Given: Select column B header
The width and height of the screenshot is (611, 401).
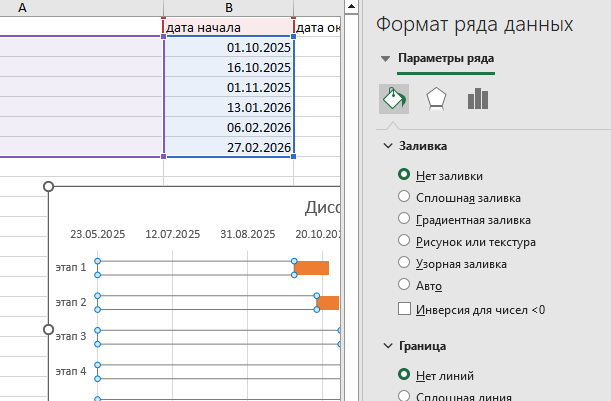Looking at the screenshot, I should (x=229, y=7).
